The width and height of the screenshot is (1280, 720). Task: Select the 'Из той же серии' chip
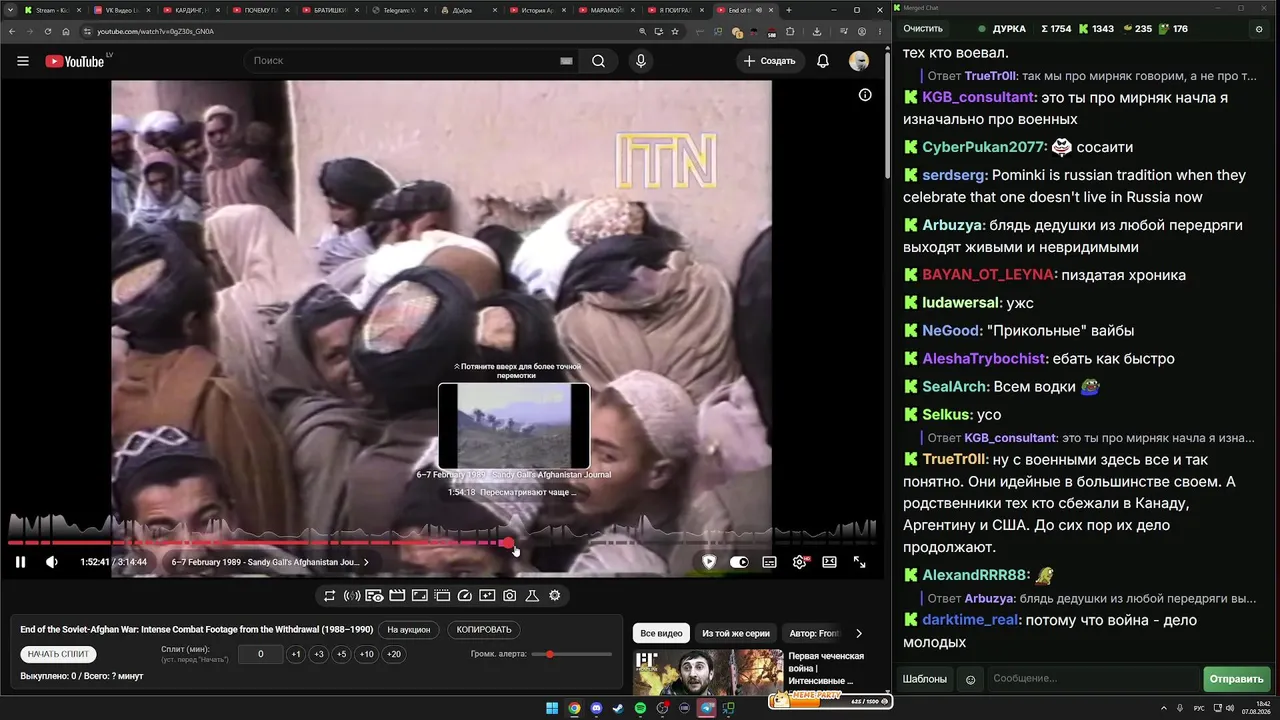(736, 633)
